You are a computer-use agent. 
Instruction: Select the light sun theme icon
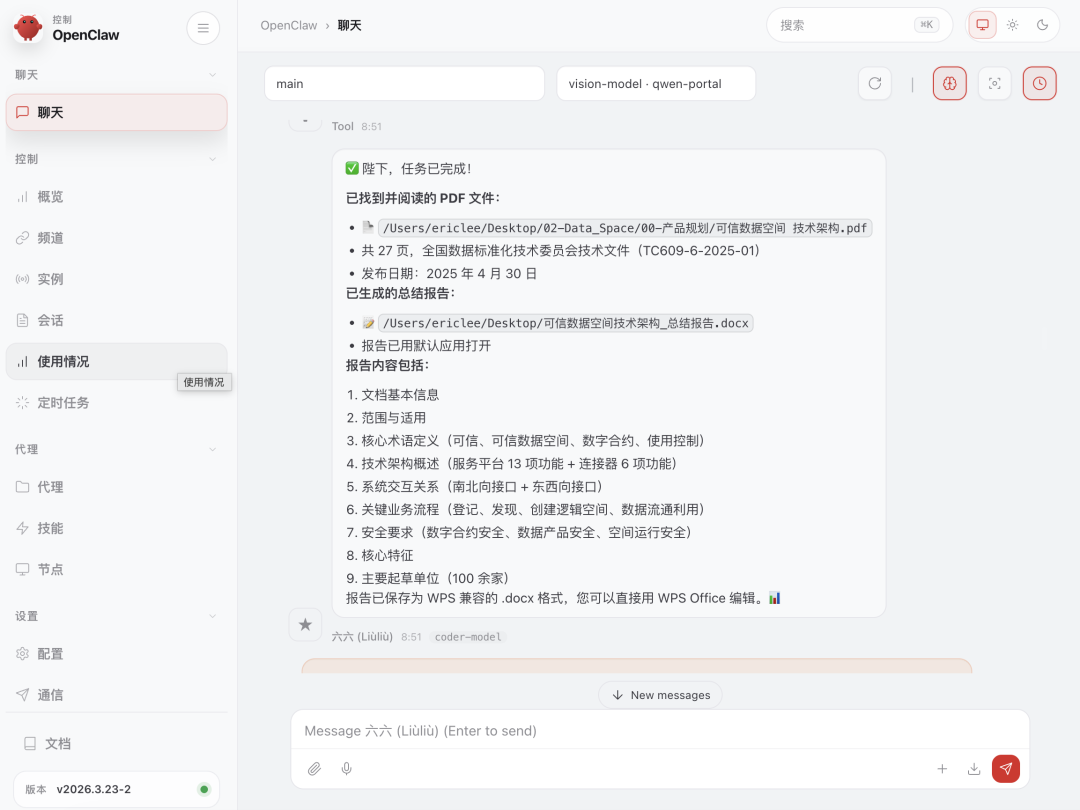1012,25
